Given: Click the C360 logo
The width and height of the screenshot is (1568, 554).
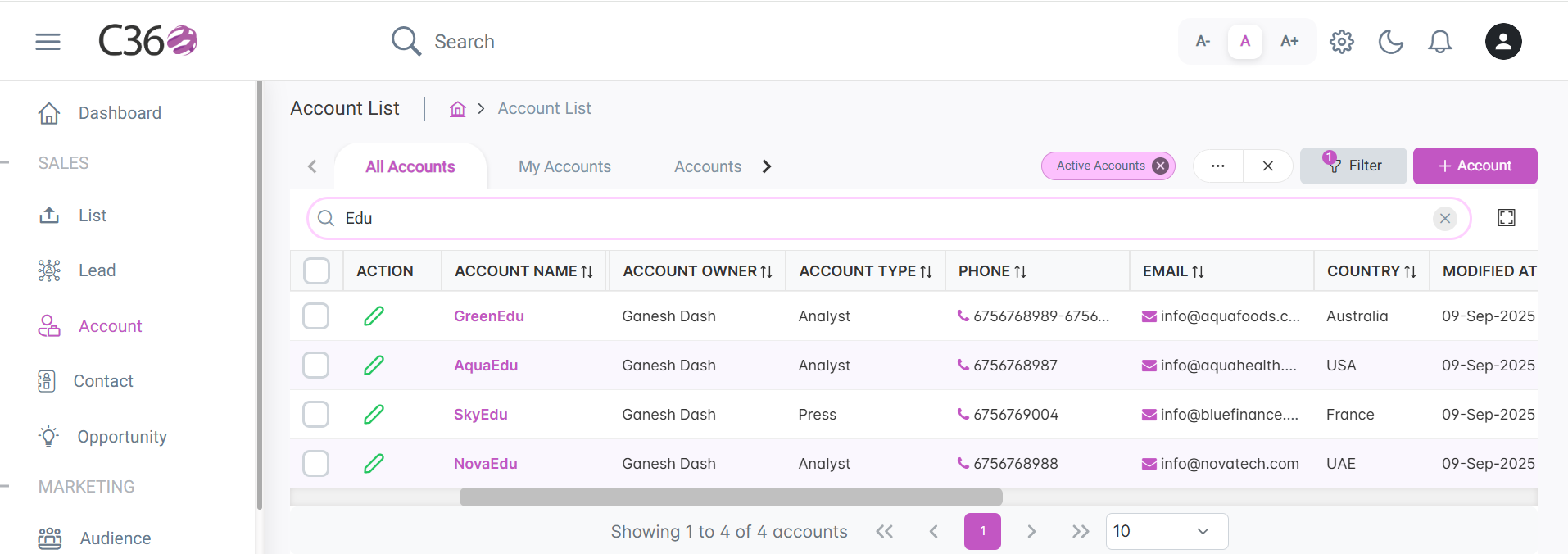Looking at the screenshot, I should [147, 40].
